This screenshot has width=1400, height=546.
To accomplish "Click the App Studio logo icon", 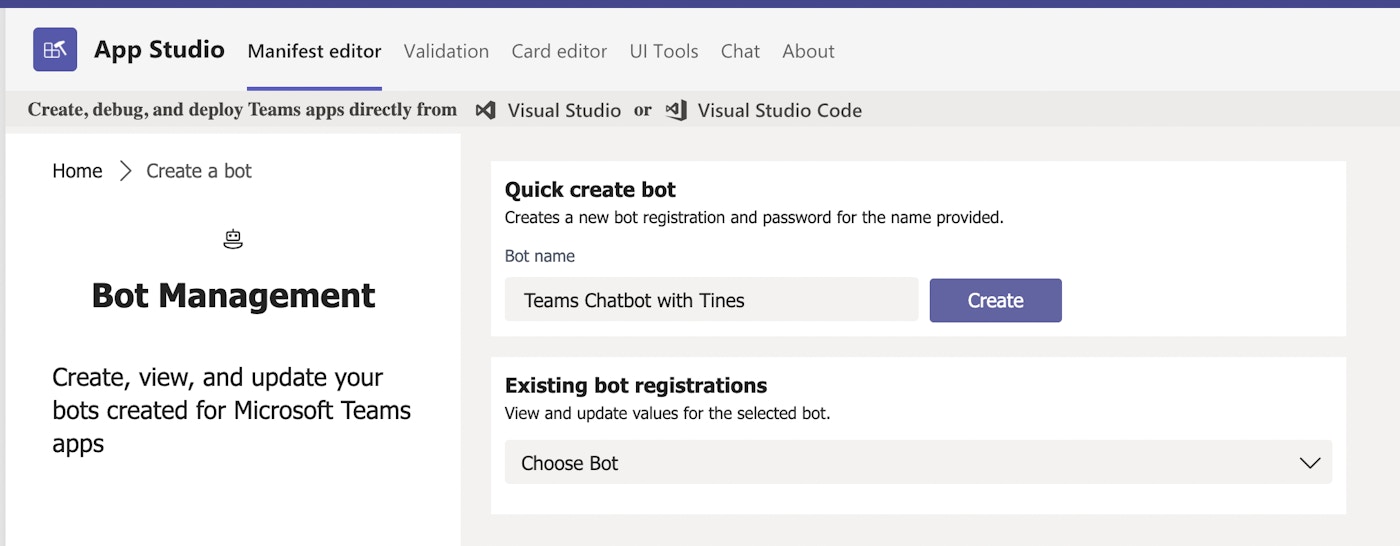I will (55, 50).
